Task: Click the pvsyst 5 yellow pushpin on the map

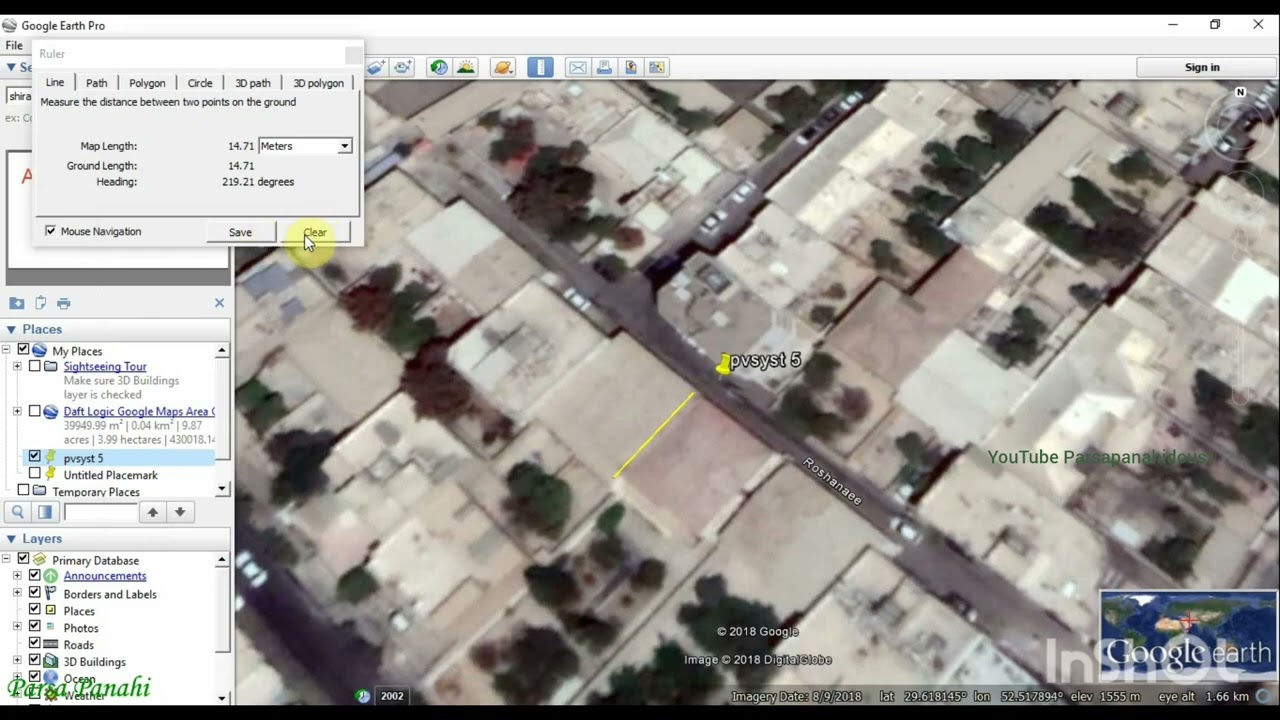Action: 723,365
